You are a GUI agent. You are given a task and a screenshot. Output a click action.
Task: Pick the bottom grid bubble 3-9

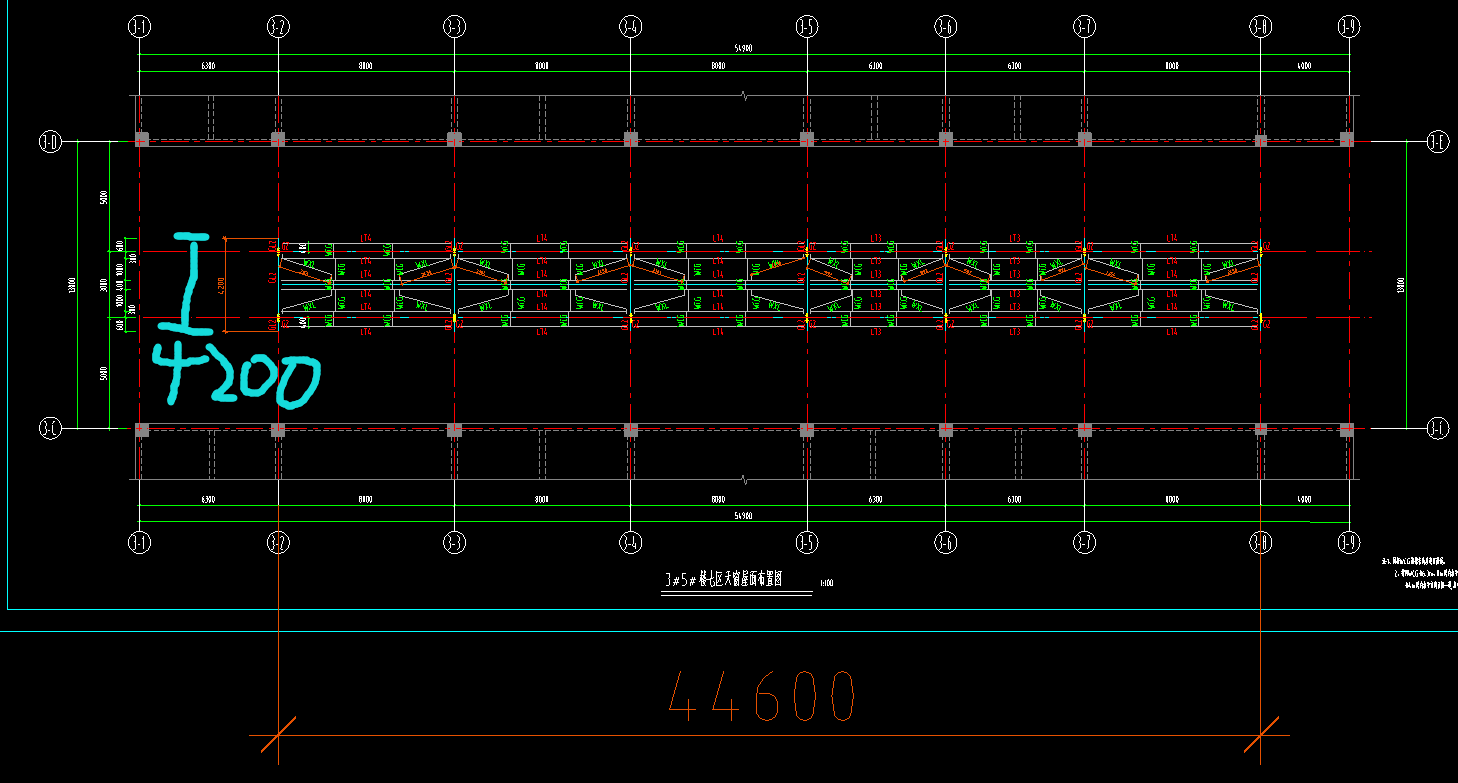1348,542
